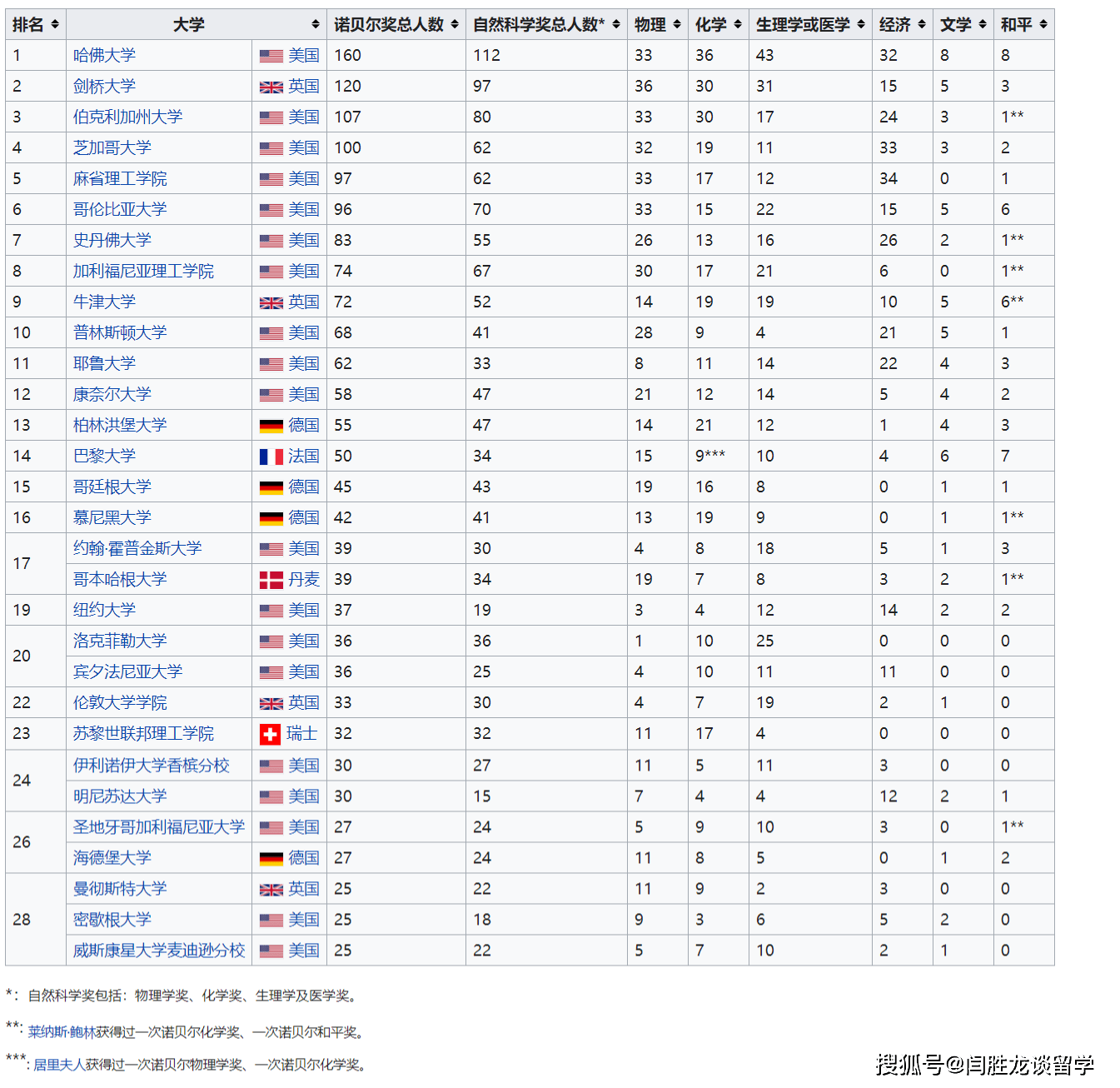Click UK flag icon in 牛津大学 row

[x=271, y=302]
